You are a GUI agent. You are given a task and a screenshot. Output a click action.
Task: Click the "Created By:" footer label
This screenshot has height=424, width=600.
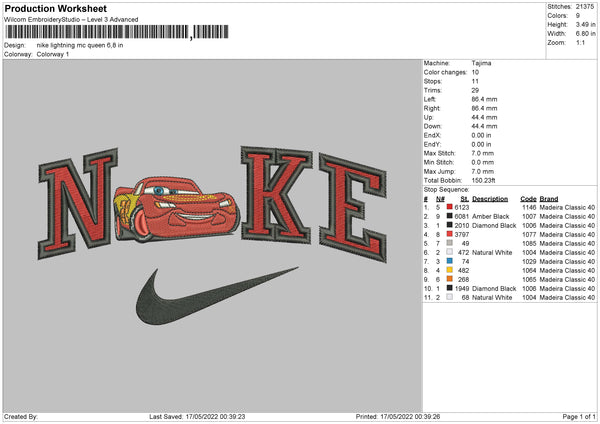tap(21, 416)
